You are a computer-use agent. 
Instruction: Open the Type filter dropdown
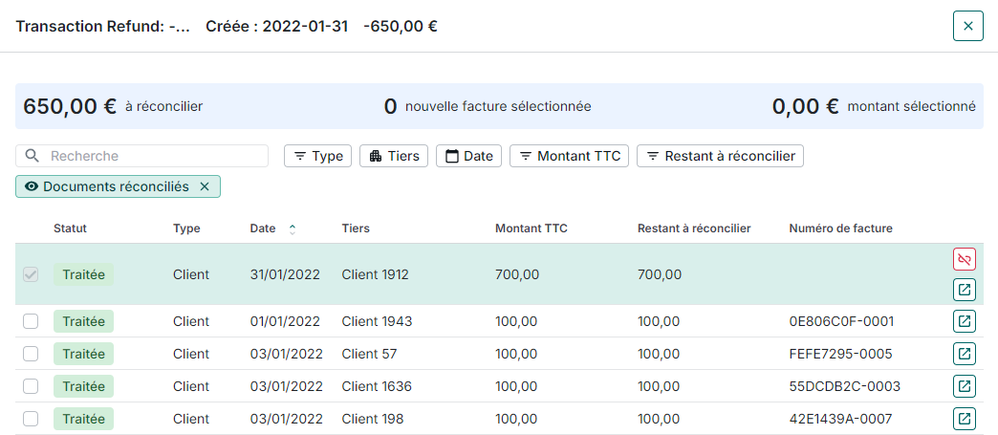[x=317, y=156]
